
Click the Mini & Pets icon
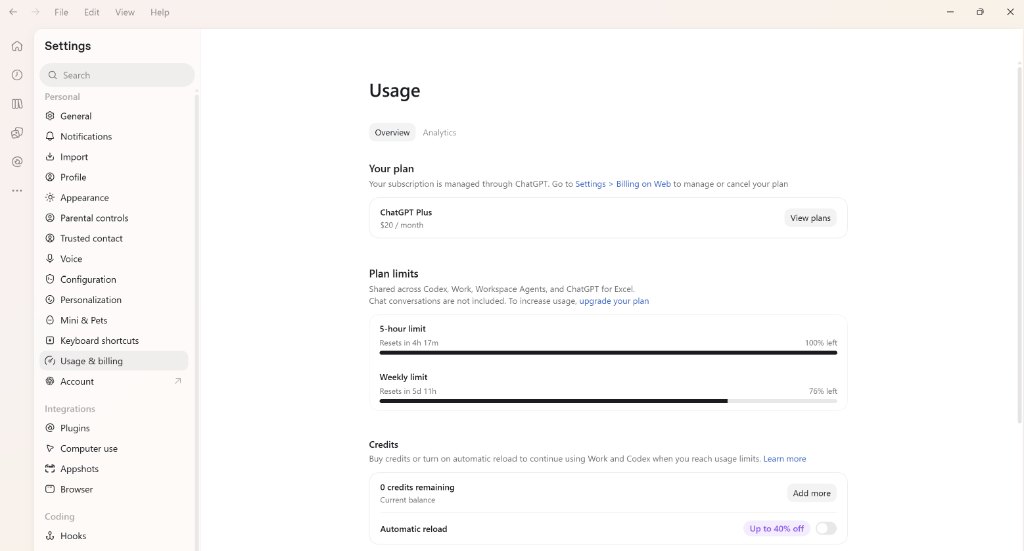[x=50, y=320]
